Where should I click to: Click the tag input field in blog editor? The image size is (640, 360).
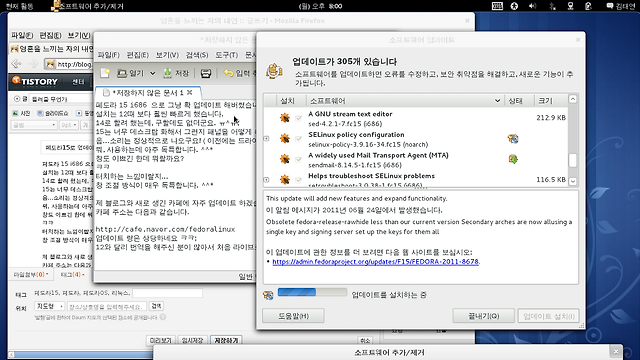(167, 293)
